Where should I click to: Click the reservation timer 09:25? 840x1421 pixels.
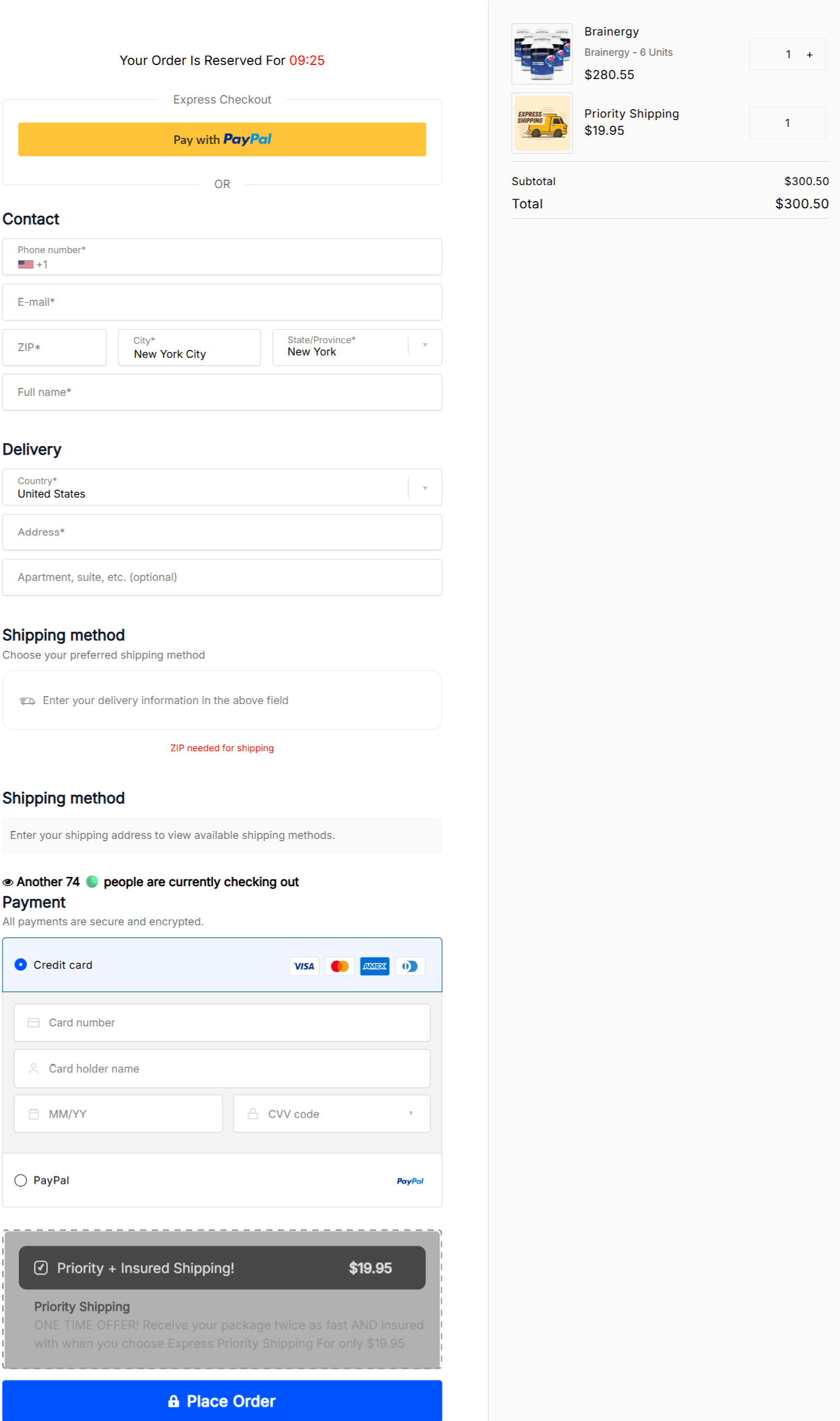coord(307,61)
